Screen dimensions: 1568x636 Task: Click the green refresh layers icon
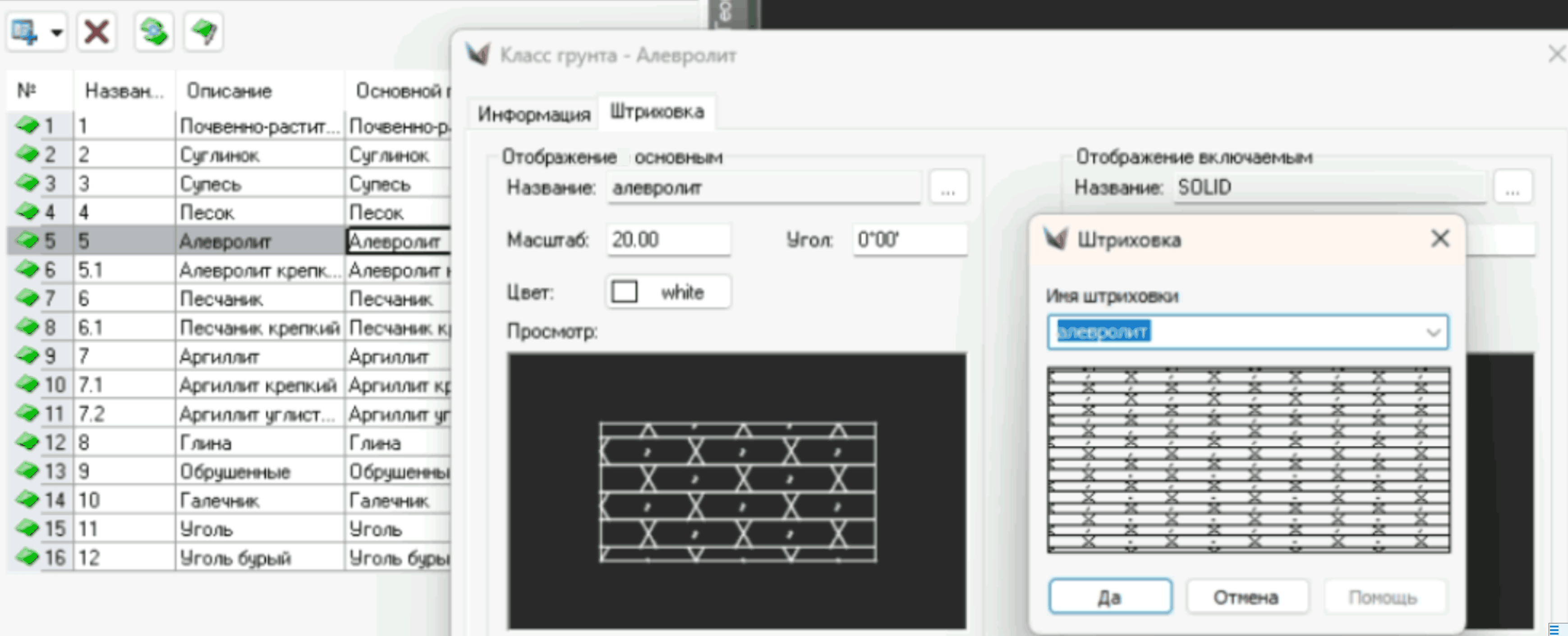pos(154,32)
